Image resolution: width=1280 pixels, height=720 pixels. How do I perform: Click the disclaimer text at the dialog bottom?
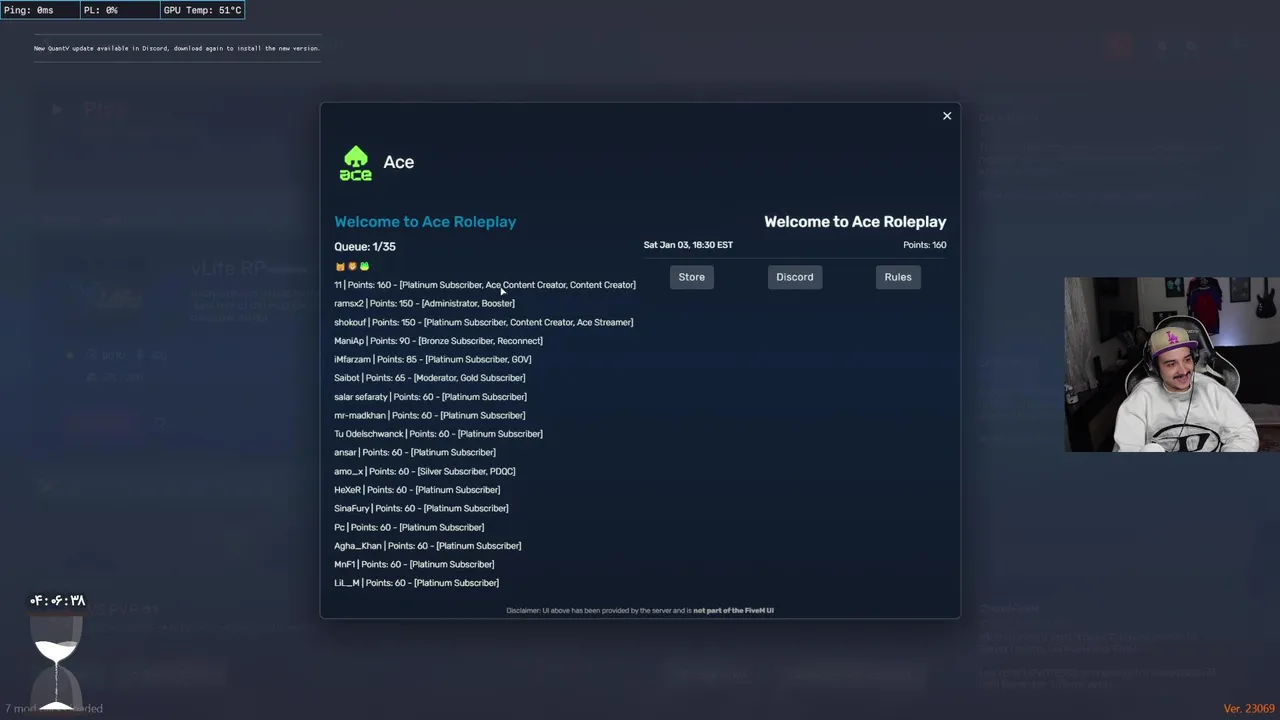(640, 610)
